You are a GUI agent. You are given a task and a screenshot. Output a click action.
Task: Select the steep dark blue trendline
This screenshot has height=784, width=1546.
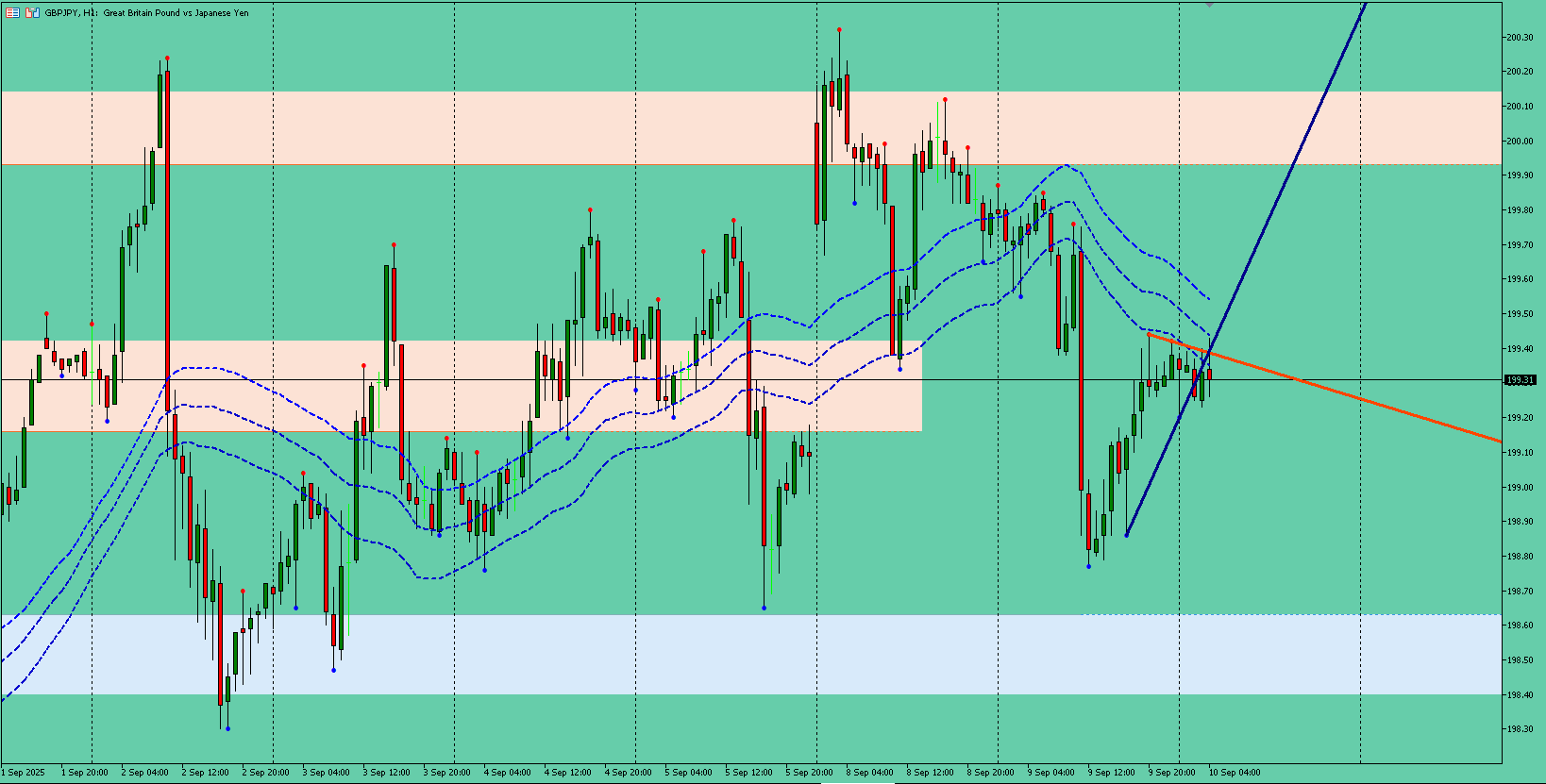[1246, 269]
